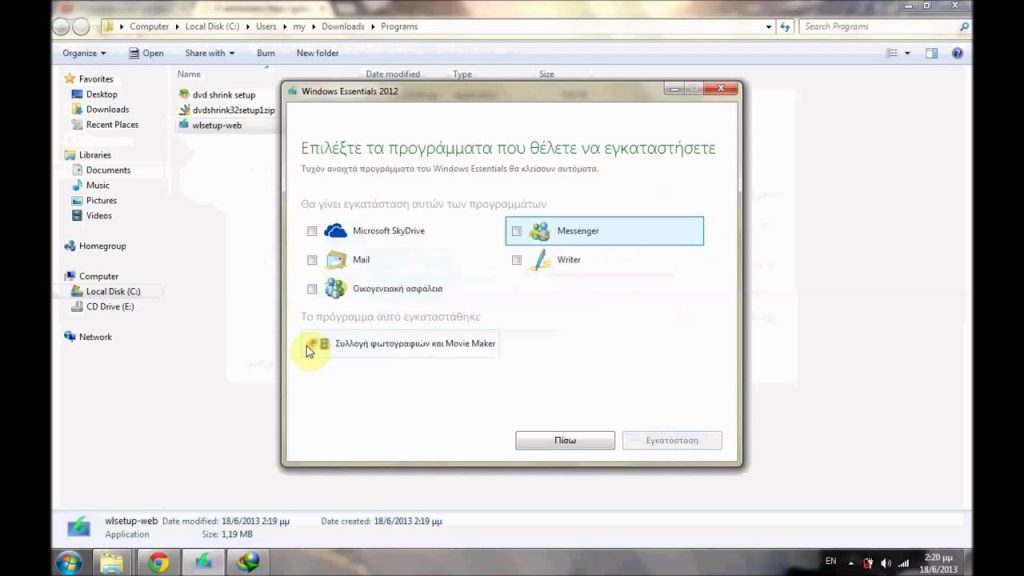Click the Photo Gallery and Movie Maker icon

tap(319, 343)
